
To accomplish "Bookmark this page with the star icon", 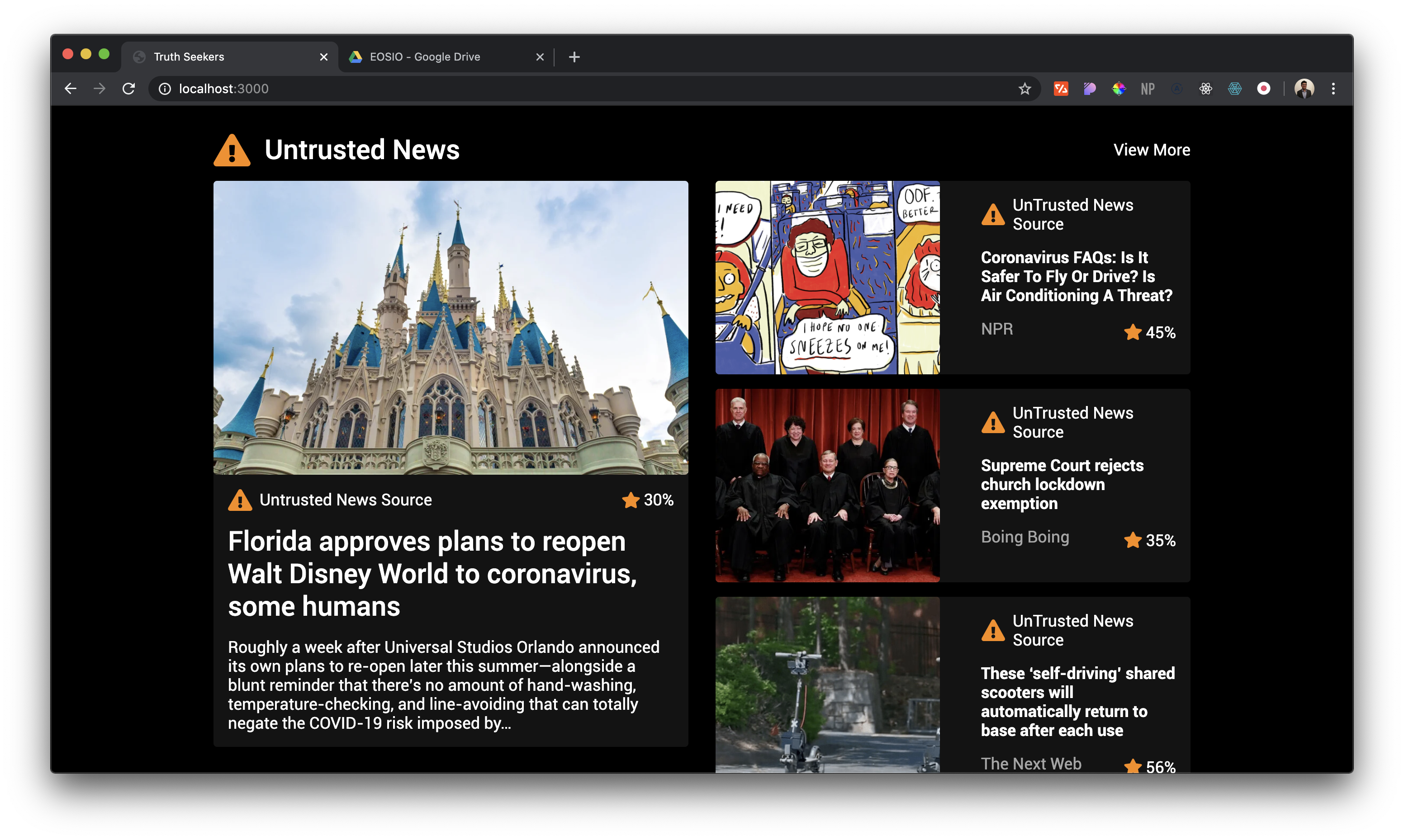I will 1024,89.
